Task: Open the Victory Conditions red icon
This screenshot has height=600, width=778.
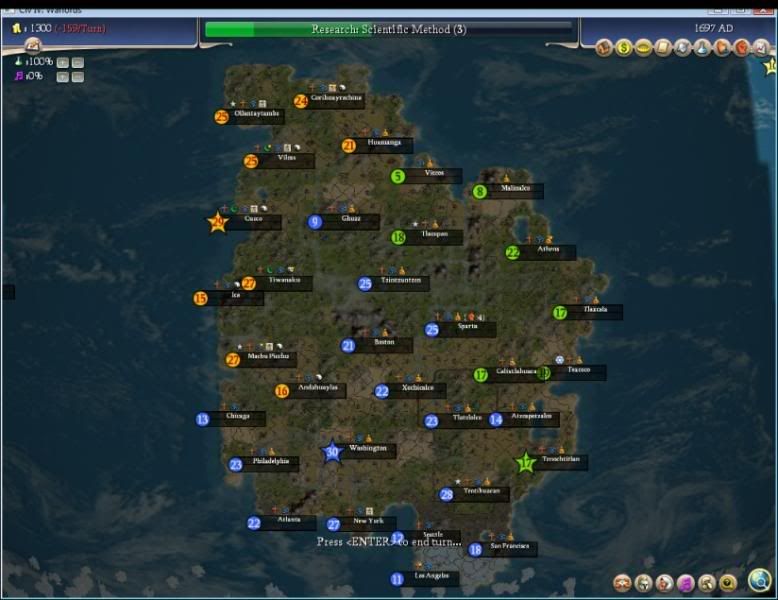Action: click(x=741, y=48)
